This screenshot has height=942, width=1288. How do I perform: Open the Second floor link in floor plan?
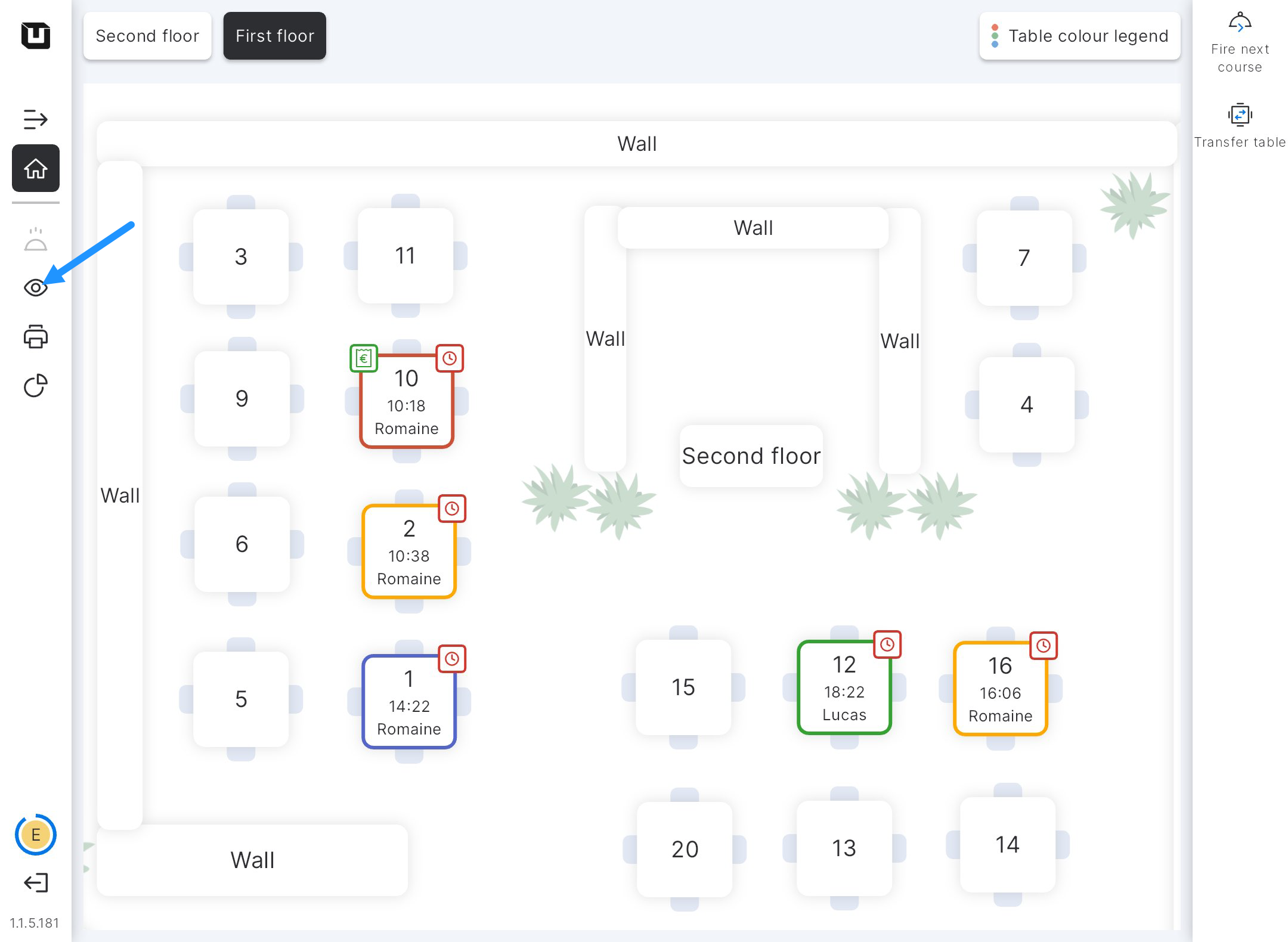tap(751, 456)
